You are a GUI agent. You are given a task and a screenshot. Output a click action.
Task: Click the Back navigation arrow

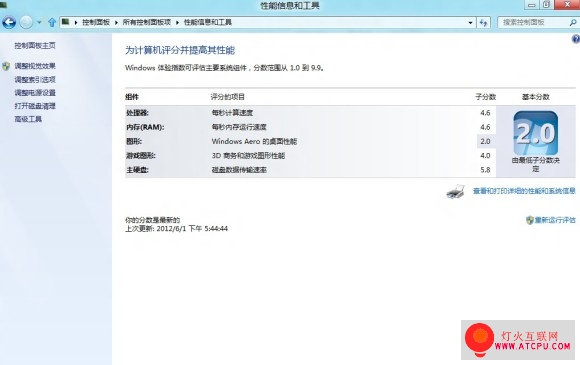pos(9,23)
